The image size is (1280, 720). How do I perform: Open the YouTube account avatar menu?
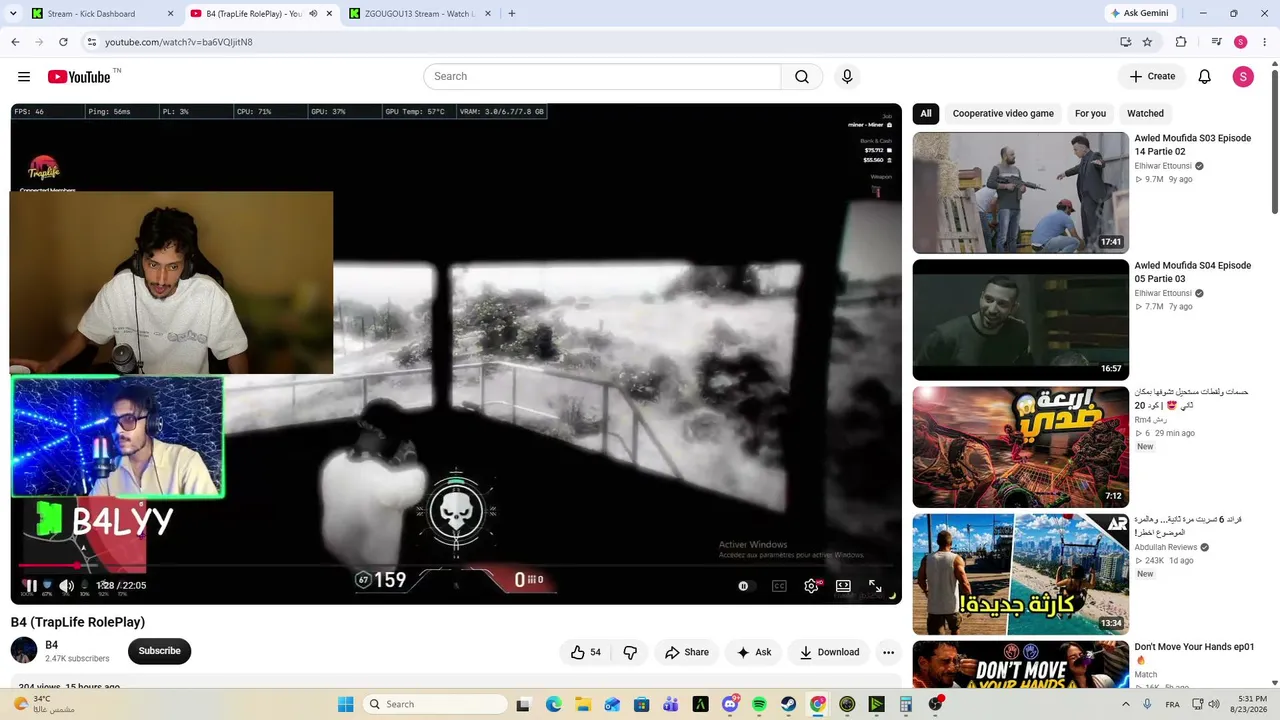pos(1243,77)
